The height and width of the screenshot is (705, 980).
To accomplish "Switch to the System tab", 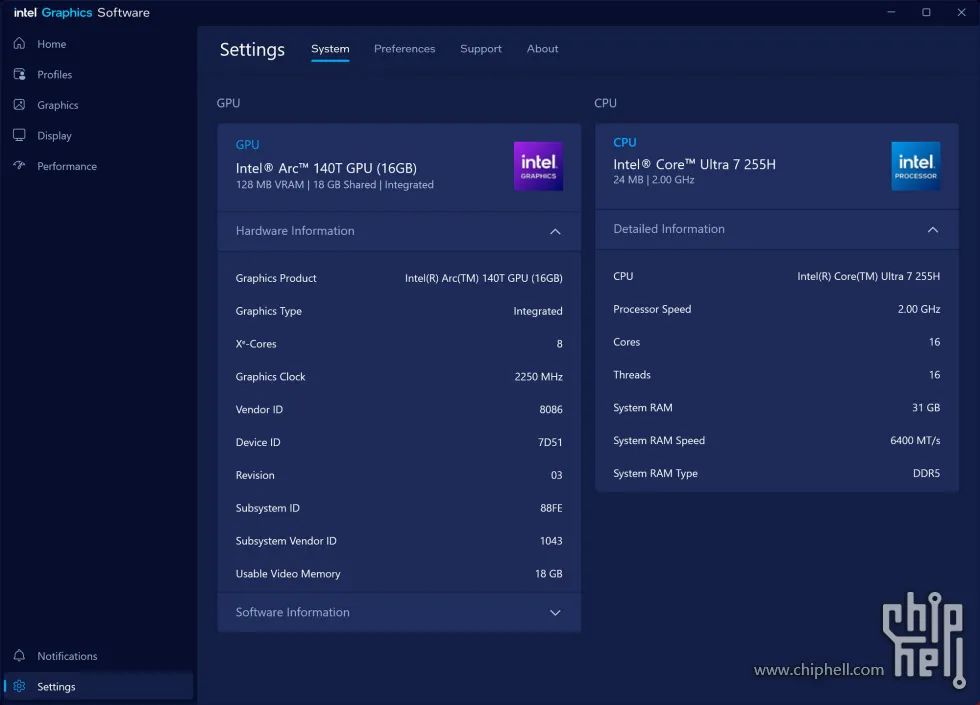I will coord(330,49).
